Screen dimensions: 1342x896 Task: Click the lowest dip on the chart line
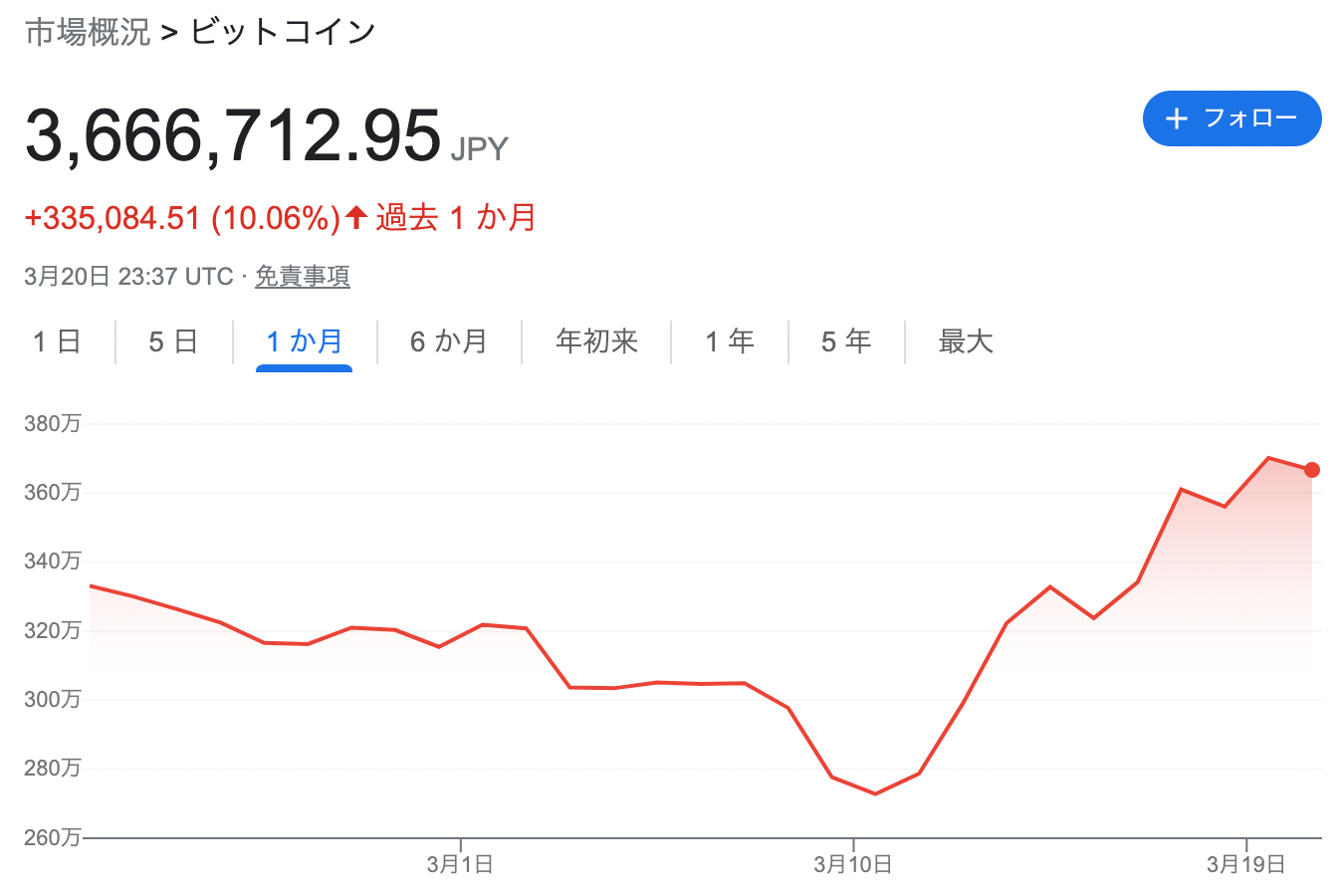tap(875, 793)
